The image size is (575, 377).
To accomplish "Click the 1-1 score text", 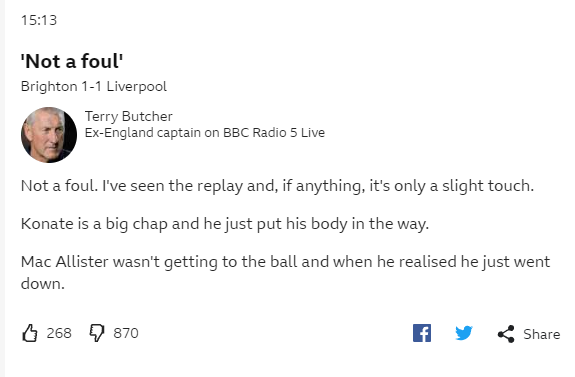I will point(92,87).
